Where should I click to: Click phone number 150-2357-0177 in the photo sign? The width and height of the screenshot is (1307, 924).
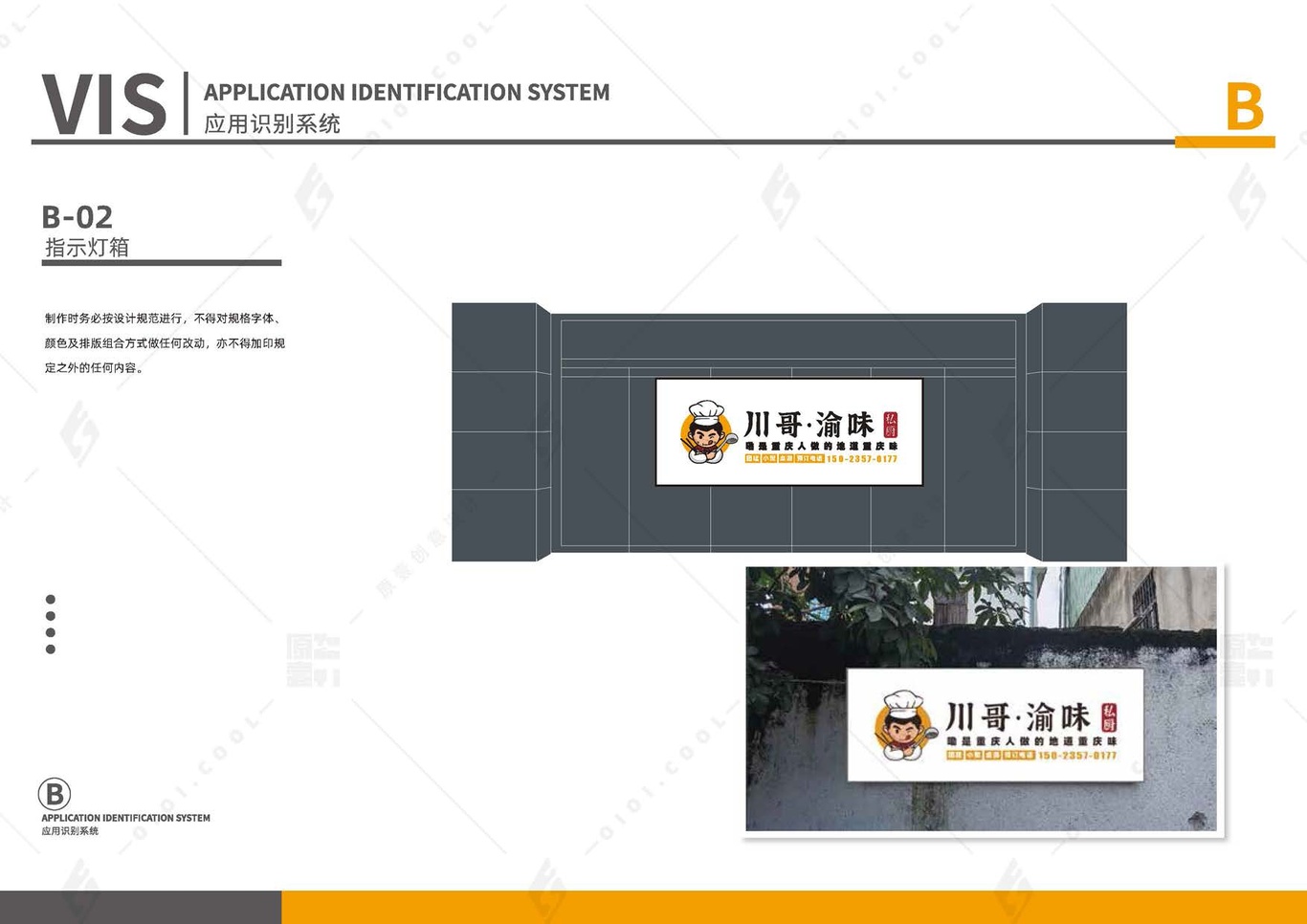click(x=1077, y=756)
